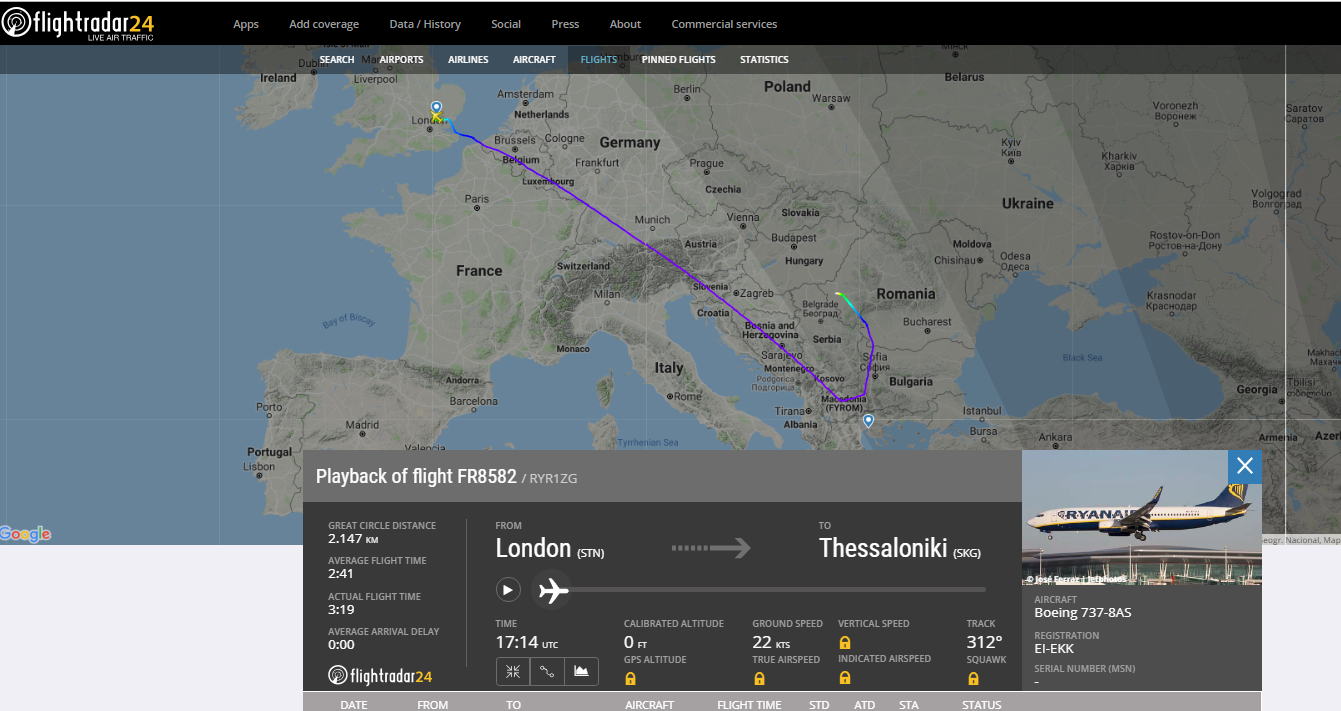The height and width of the screenshot is (711, 1341).
Task: Click the Flightradar24 logo in header
Action: pyautogui.click(x=78, y=24)
